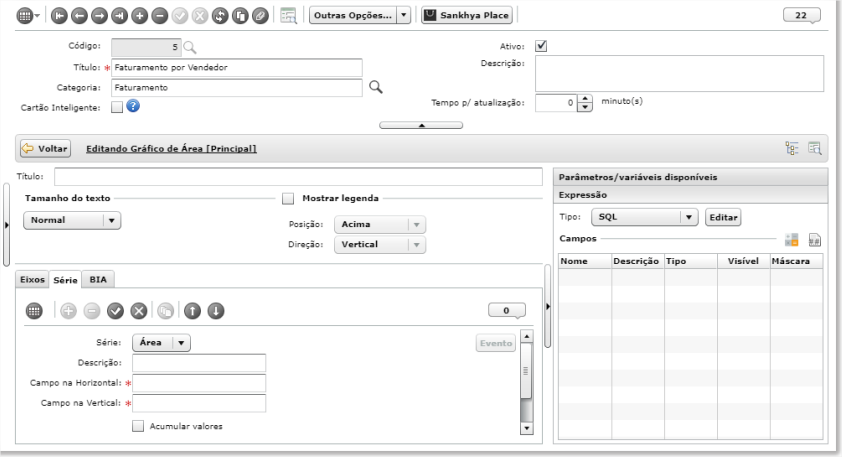Click Outras Opções button

click(x=353, y=15)
